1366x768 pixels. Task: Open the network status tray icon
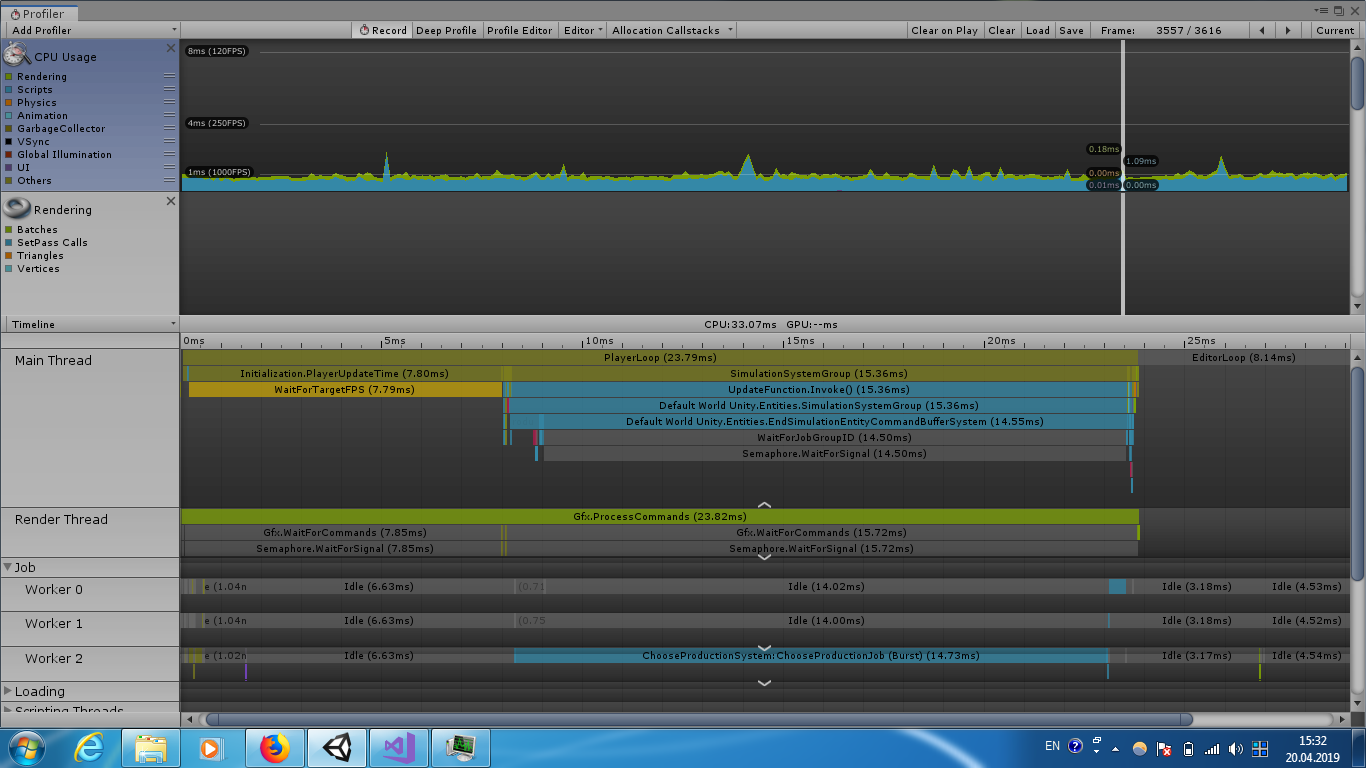point(1212,748)
